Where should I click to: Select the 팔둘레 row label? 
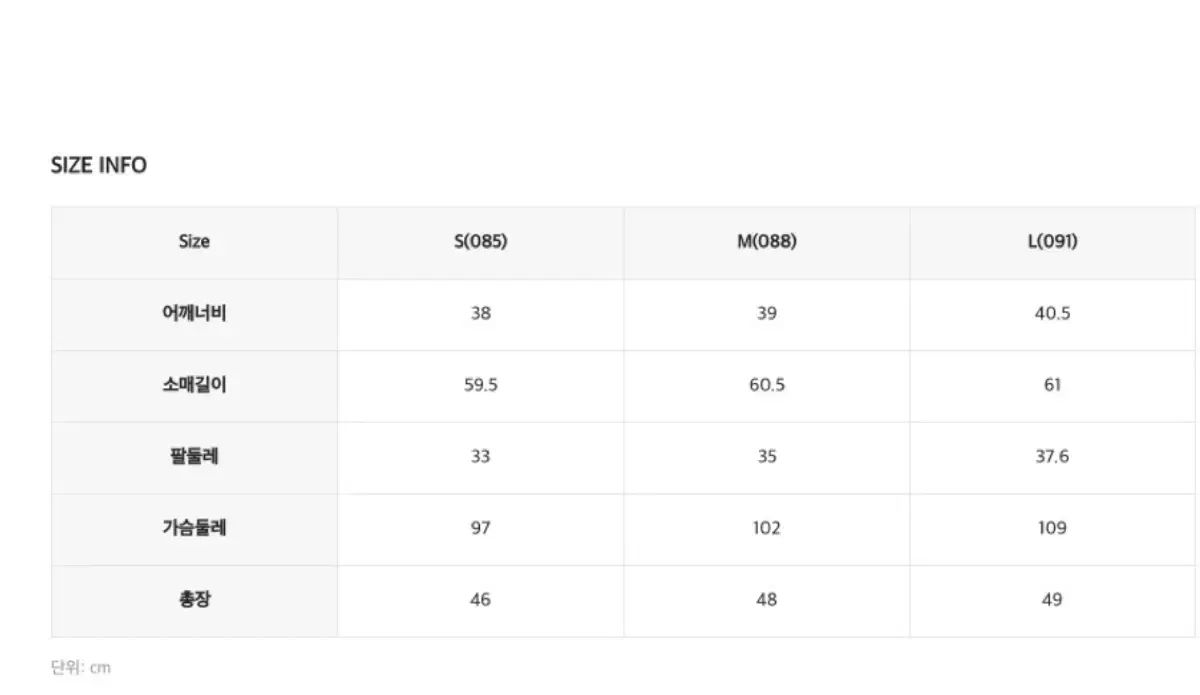(194, 457)
